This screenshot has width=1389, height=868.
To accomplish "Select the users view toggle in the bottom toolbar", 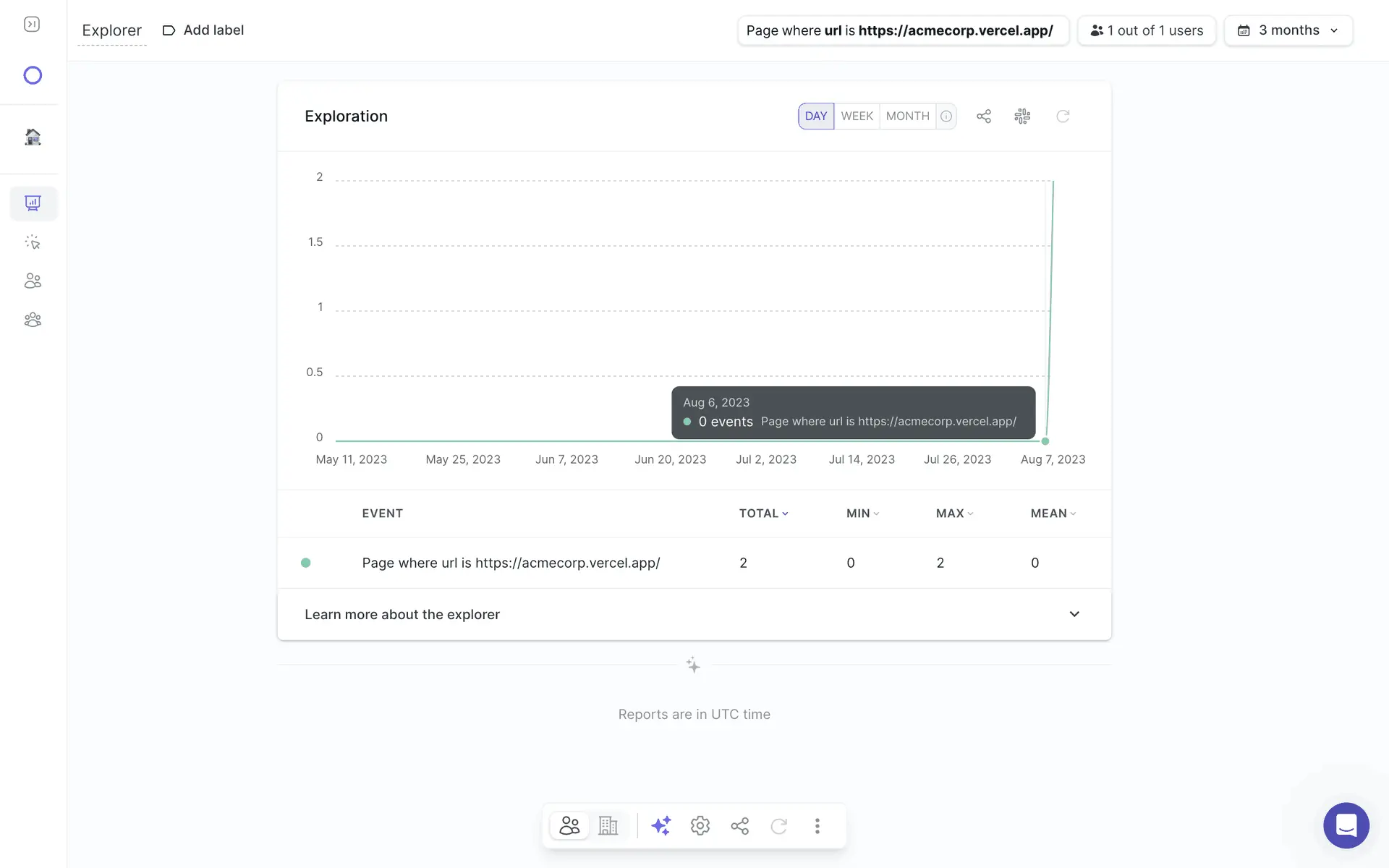I will (x=569, y=825).
